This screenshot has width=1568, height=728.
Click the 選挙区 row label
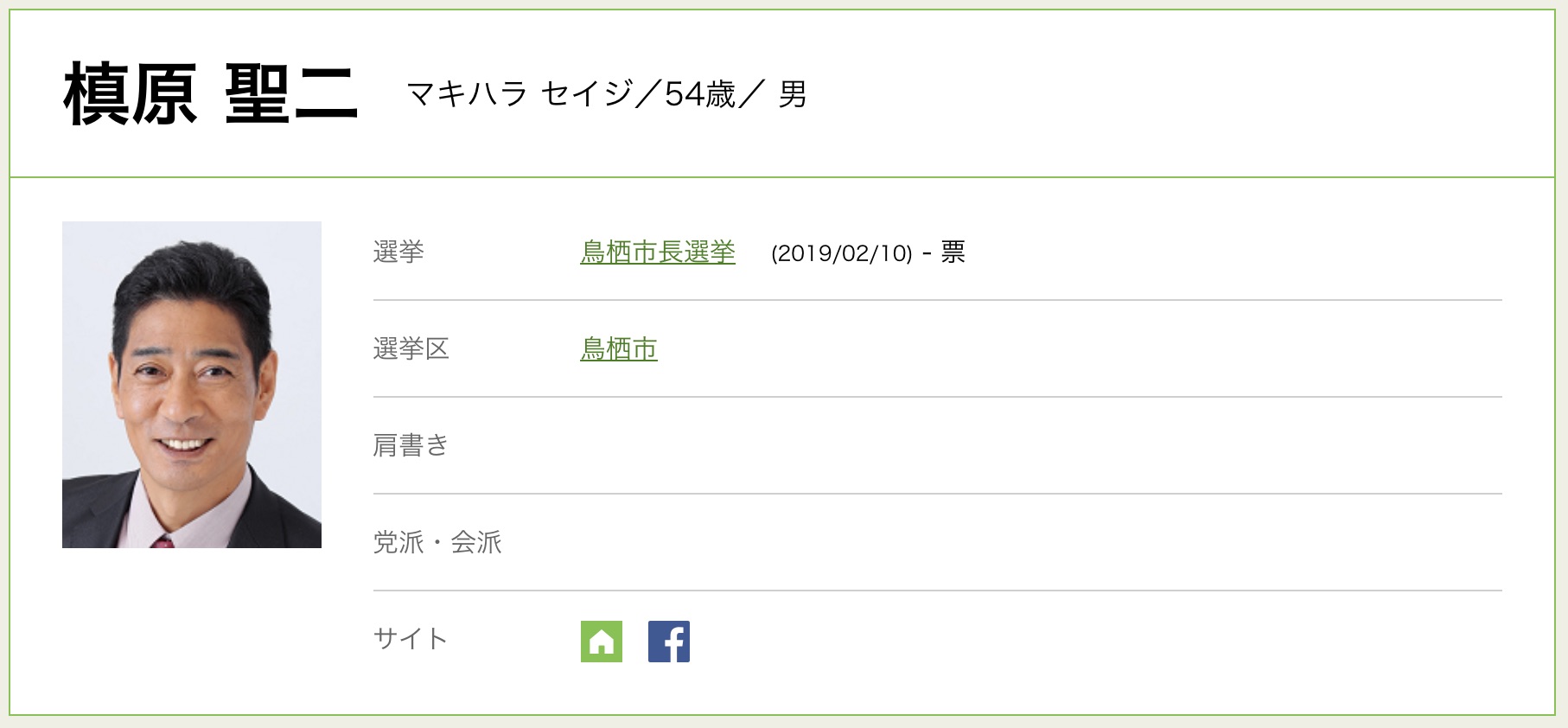coord(411,348)
